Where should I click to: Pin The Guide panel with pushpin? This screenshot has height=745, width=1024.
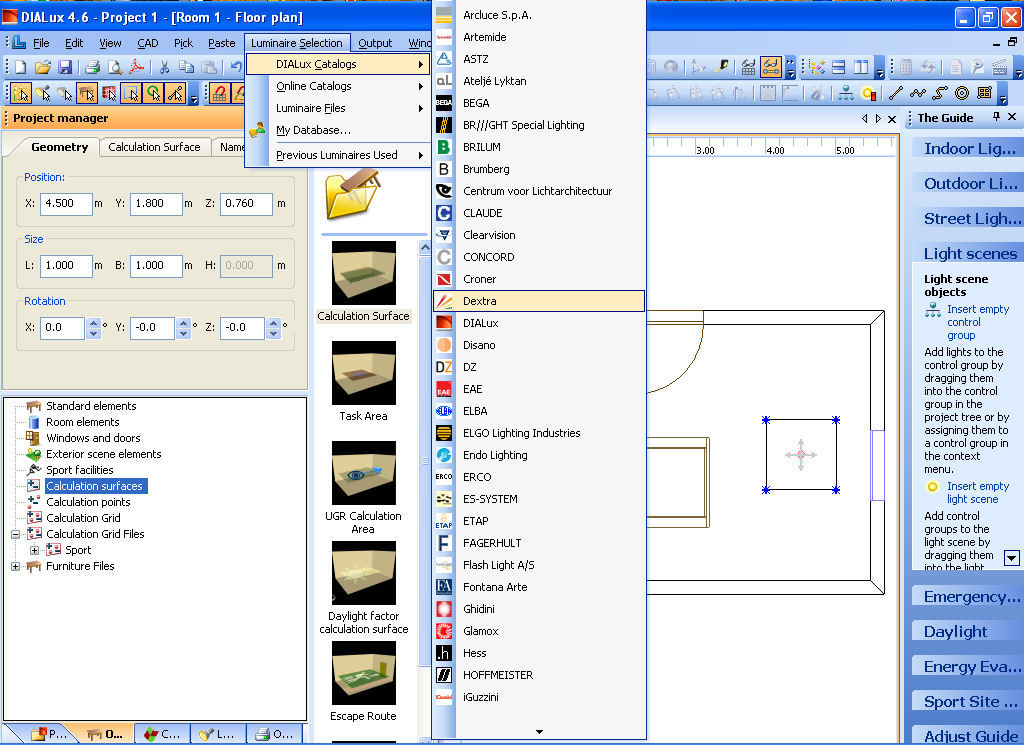click(x=996, y=118)
